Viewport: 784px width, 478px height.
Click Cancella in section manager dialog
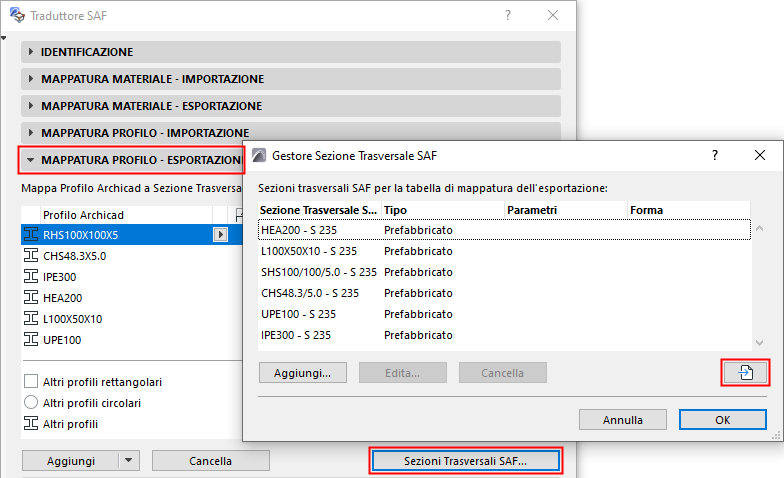[x=502, y=373]
